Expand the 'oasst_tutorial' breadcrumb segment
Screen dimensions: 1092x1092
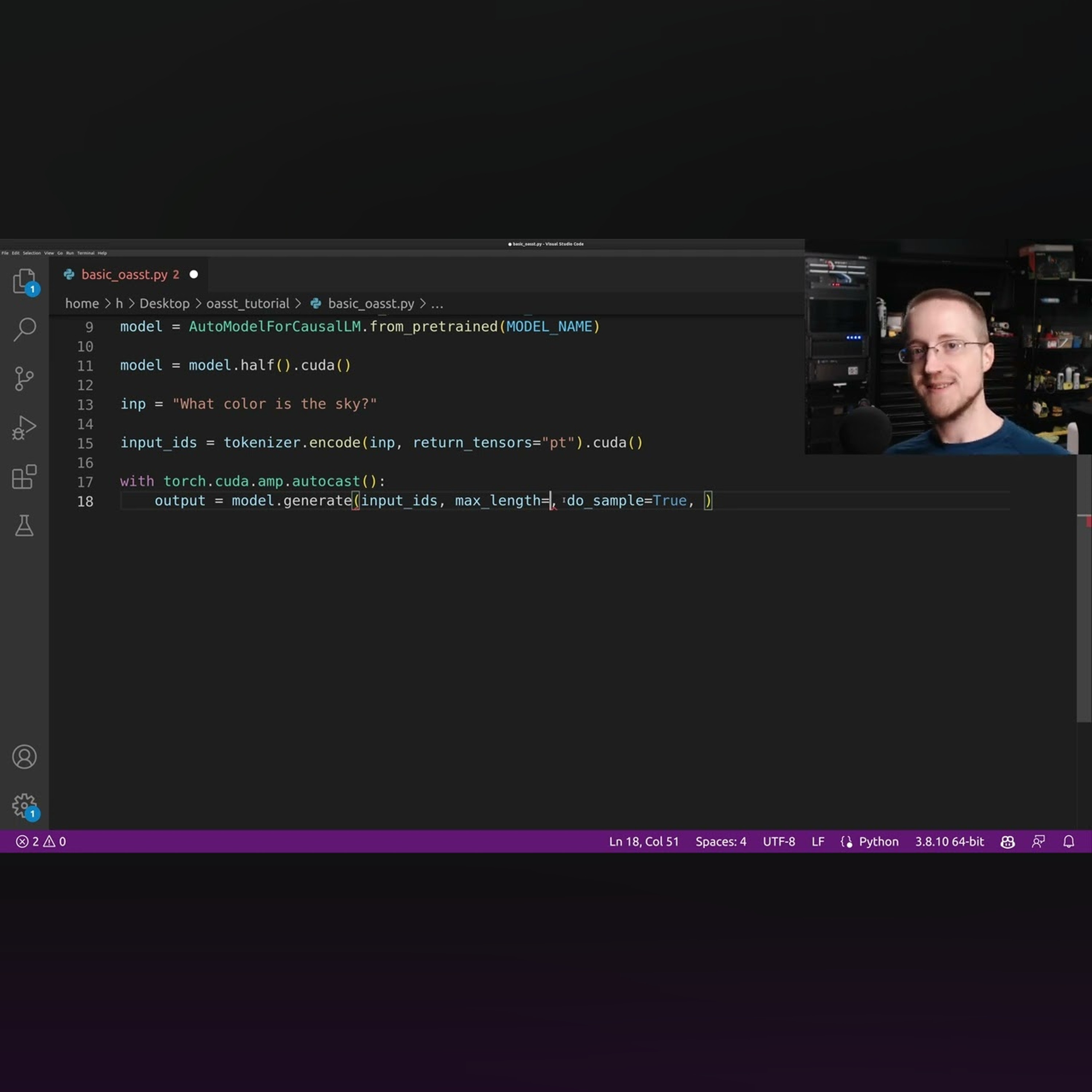248,304
